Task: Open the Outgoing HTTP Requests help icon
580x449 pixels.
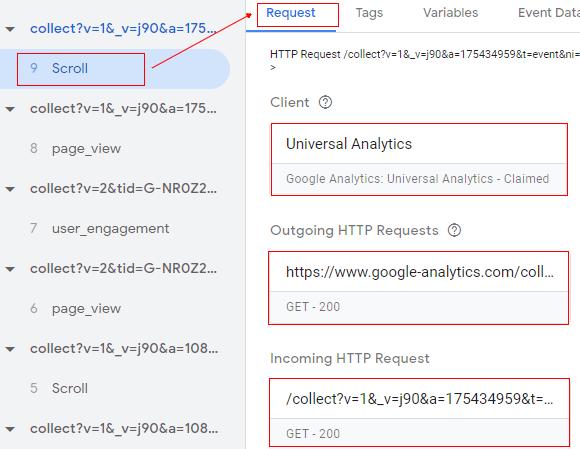Action: tap(454, 230)
